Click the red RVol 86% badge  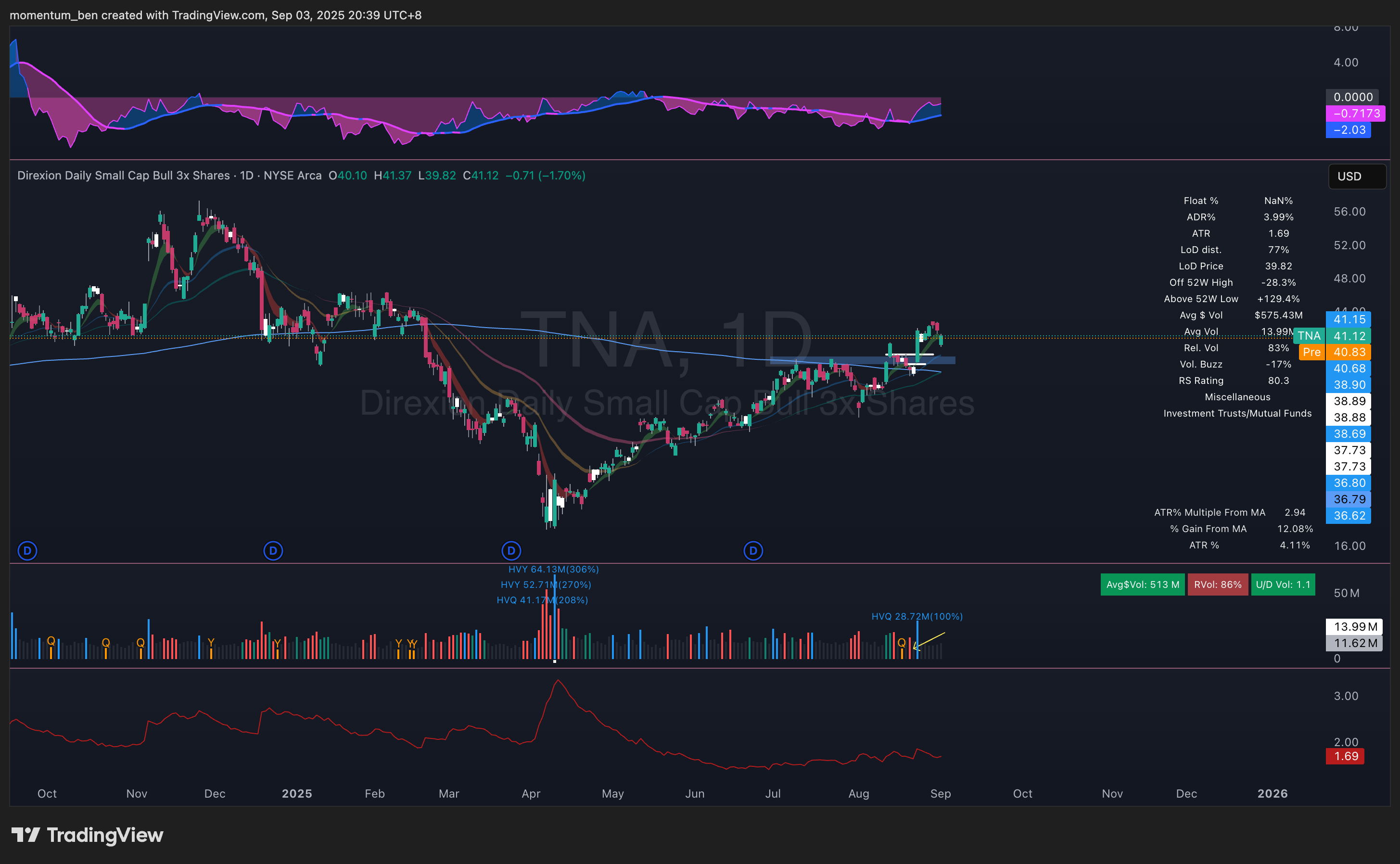[x=1217, y=584]
